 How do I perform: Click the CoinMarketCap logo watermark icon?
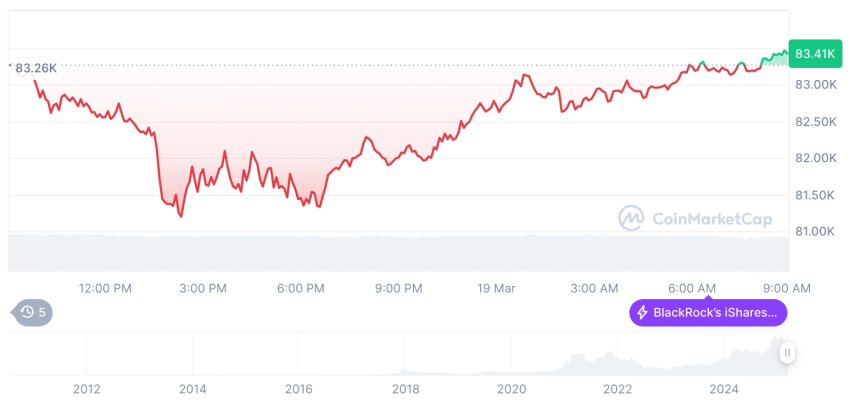[x=631, y=218]
